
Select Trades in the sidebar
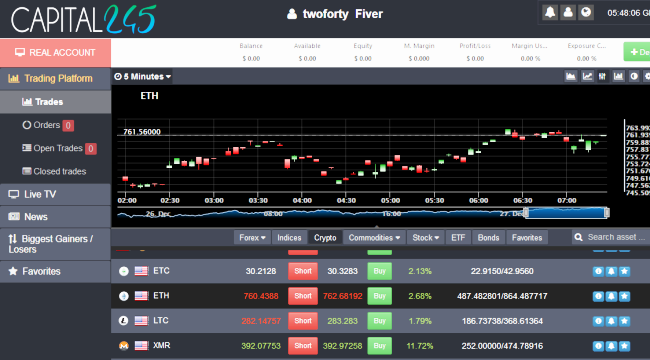tap(55, 102)
